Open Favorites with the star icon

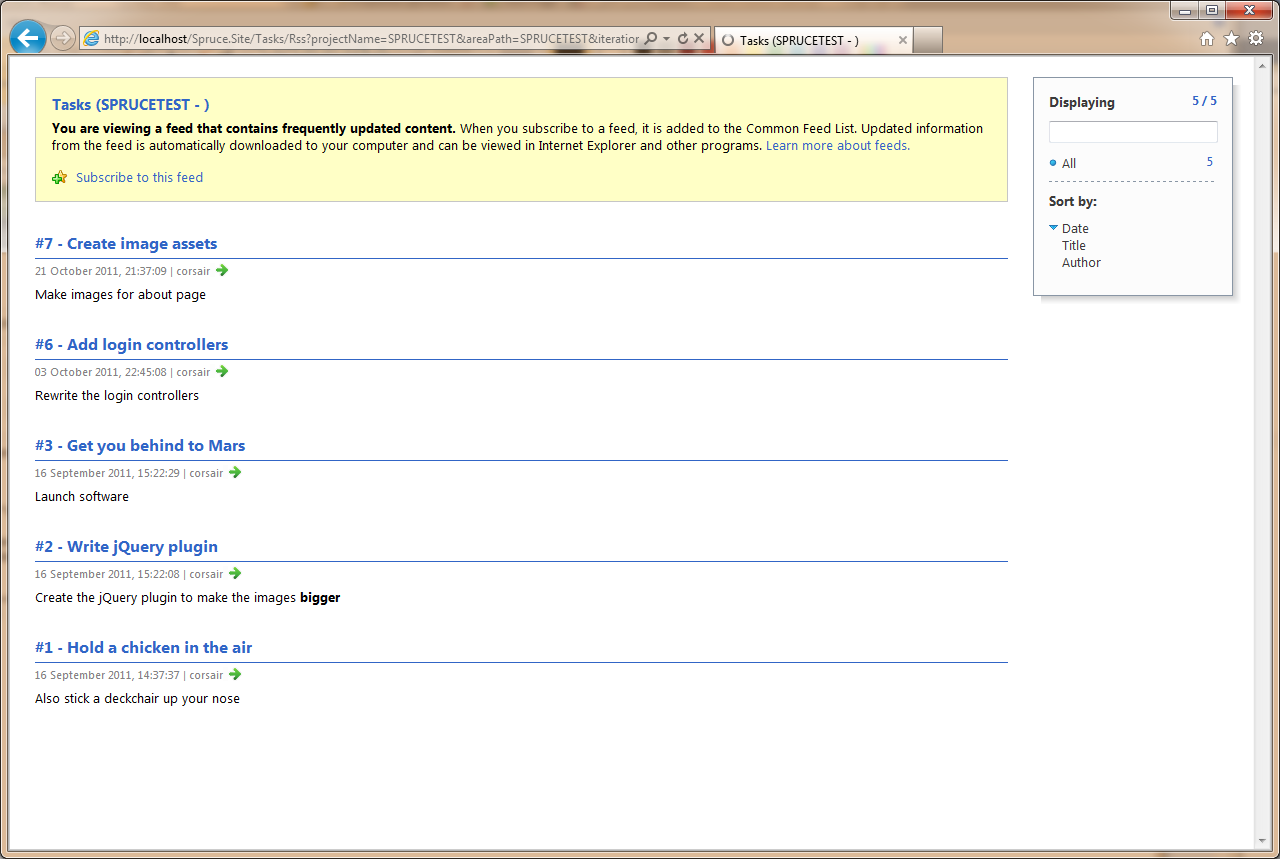[x=1231, y=39]
